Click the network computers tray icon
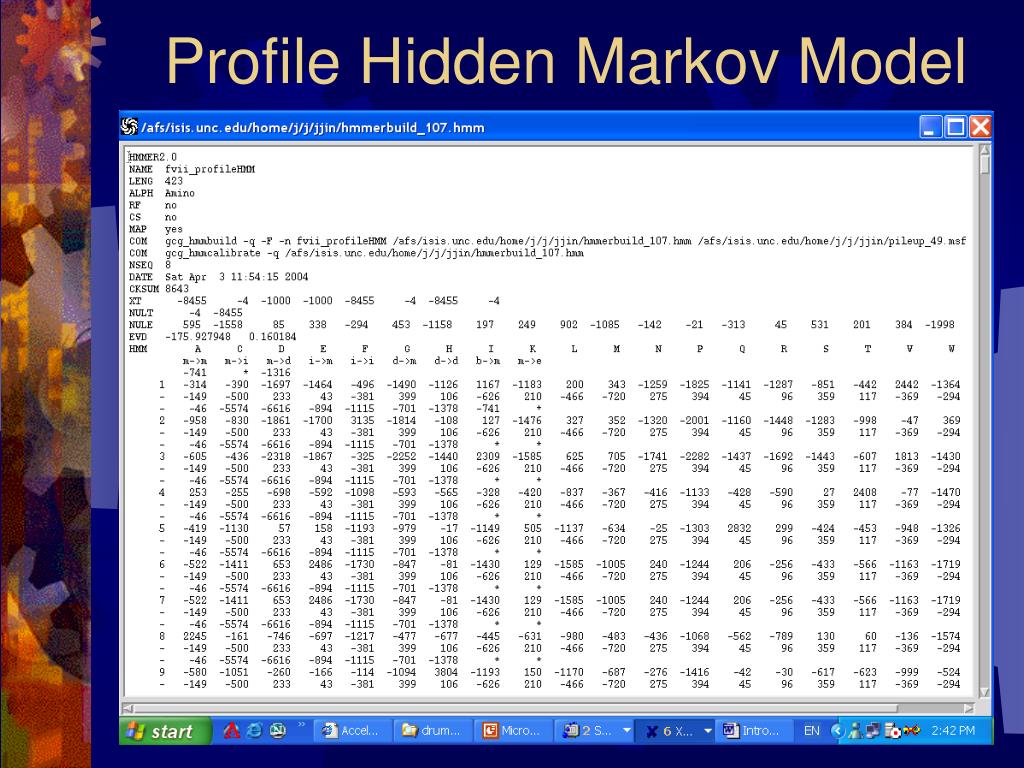This screenshot has height=768, width=1024. [x=872, y=731]
